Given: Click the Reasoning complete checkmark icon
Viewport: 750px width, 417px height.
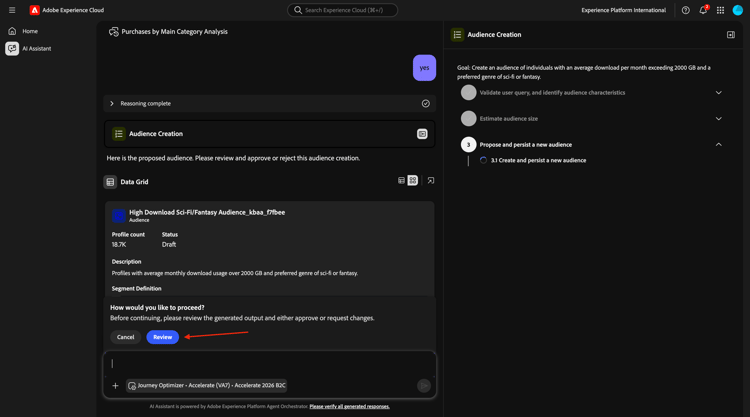Looking at the screenshot, I should pos(426,103).
